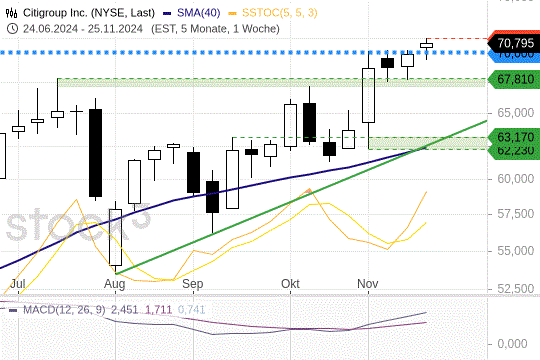Click the green price label 63,170
Image resolution: width=540 pixels, height=360 pixels.
pos(515,137)
